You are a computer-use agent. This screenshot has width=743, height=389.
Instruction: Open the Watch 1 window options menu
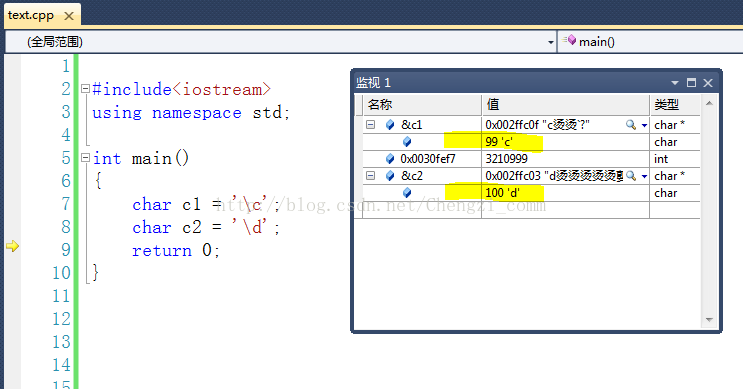pos(675,83)
